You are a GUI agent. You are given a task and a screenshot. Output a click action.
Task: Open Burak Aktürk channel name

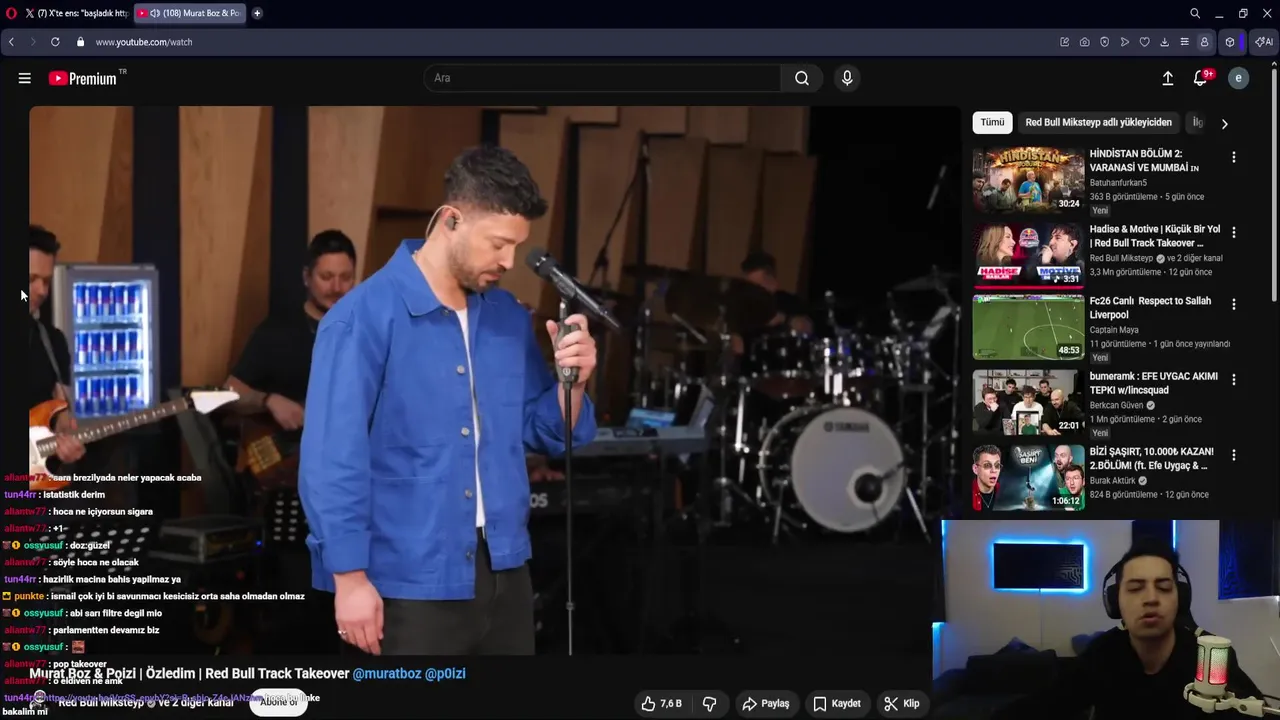[x=1112, y=480]
